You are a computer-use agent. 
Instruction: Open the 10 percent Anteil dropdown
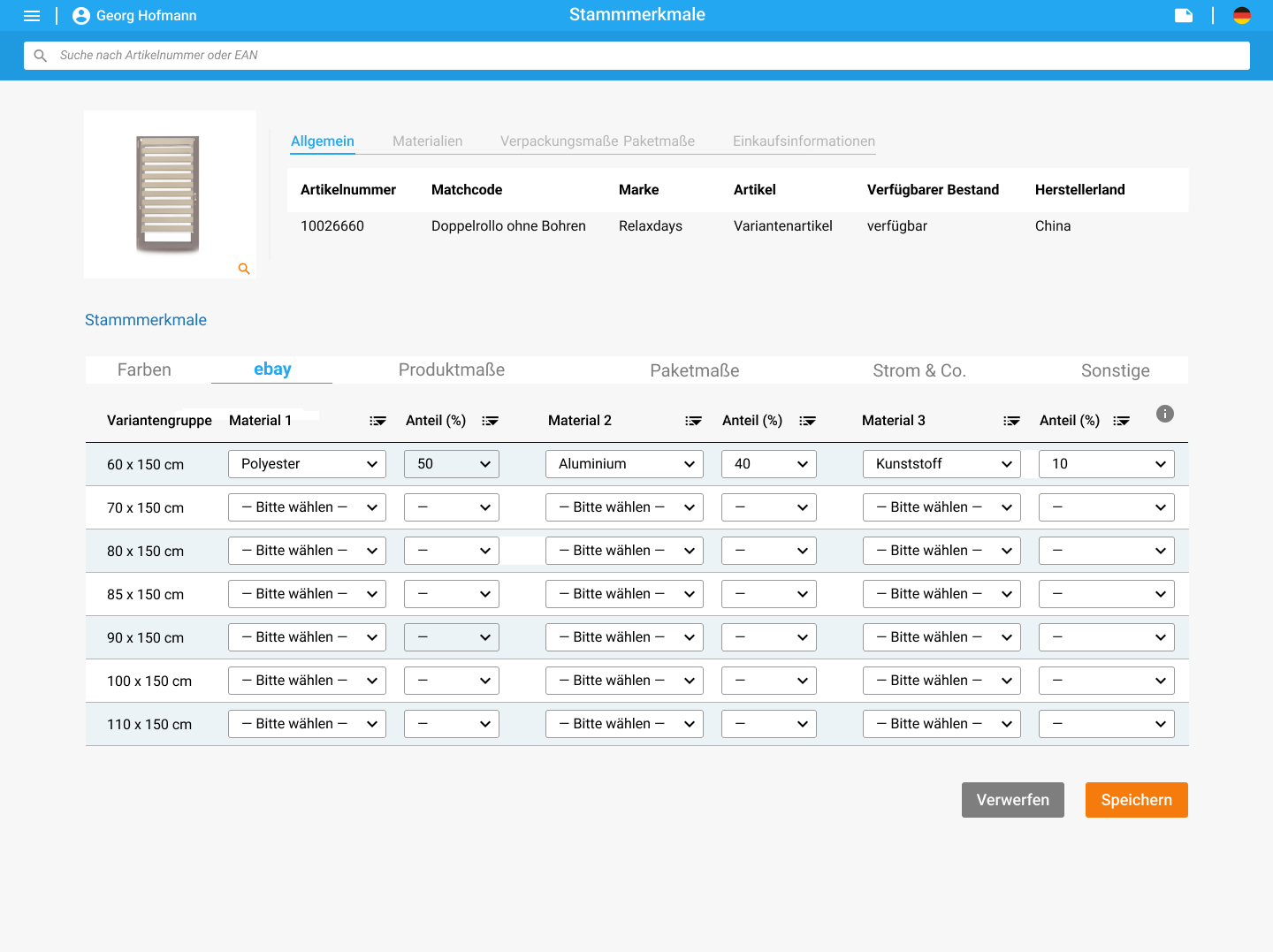pyautogui.click(x=1107, y=464)
